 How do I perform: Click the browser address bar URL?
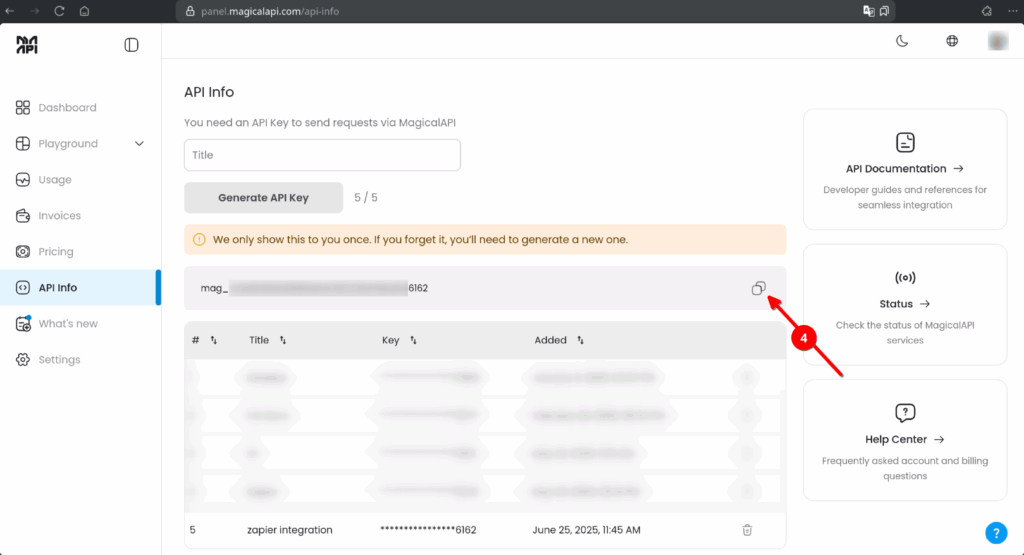click(x=270, y=11)
